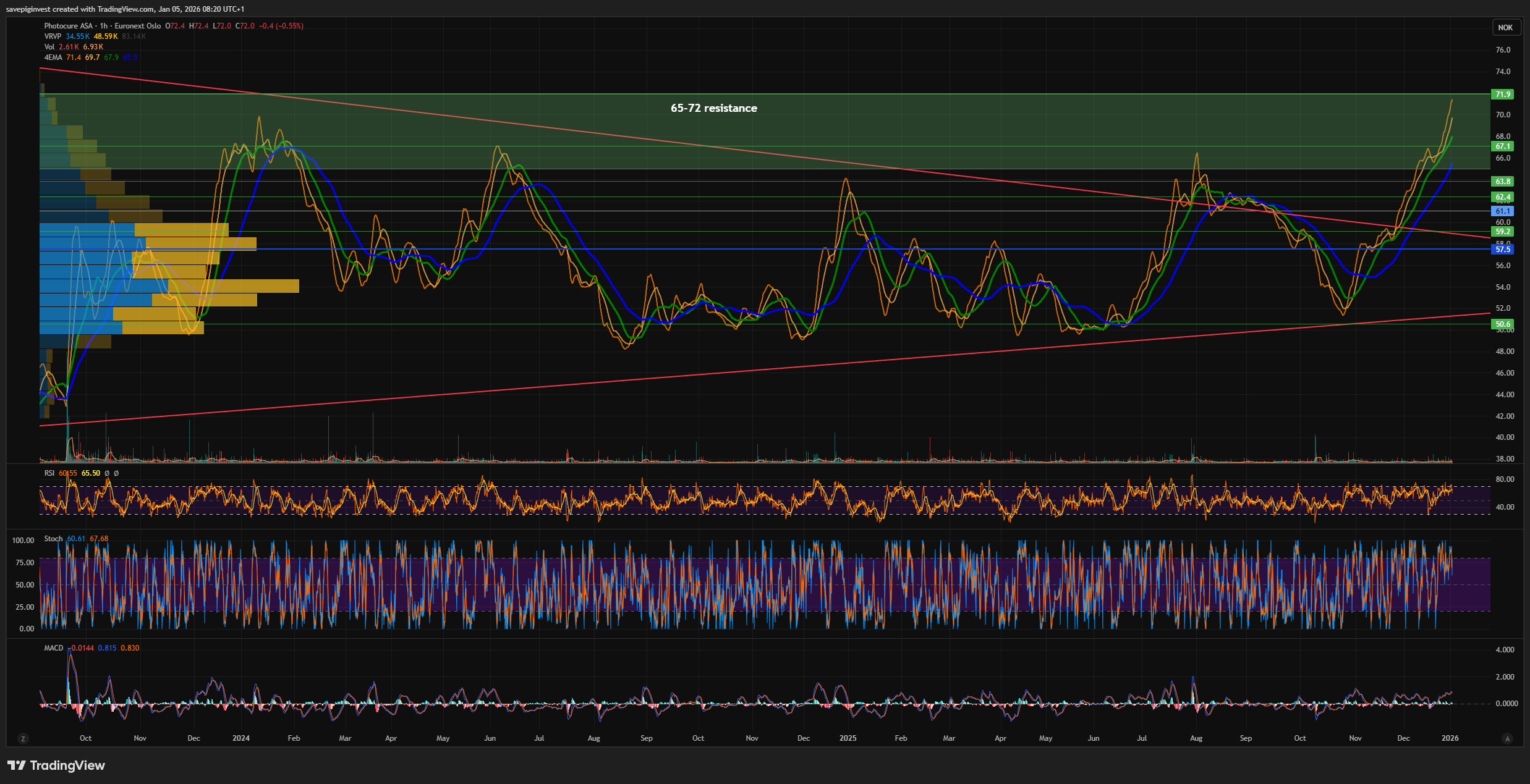This screenshot has height=784, width=1530.
Task: Click the 65-72 resistance text label
Action: [x=713, y=108]
